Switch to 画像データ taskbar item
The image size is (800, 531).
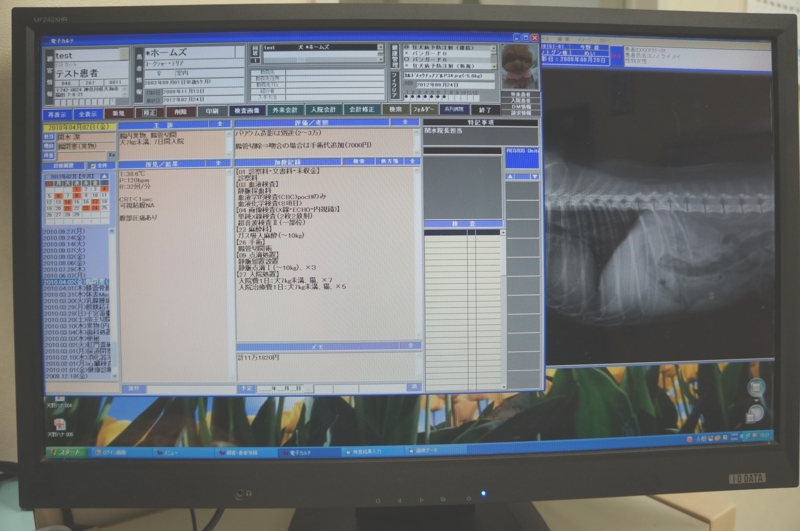click(435, 451)
